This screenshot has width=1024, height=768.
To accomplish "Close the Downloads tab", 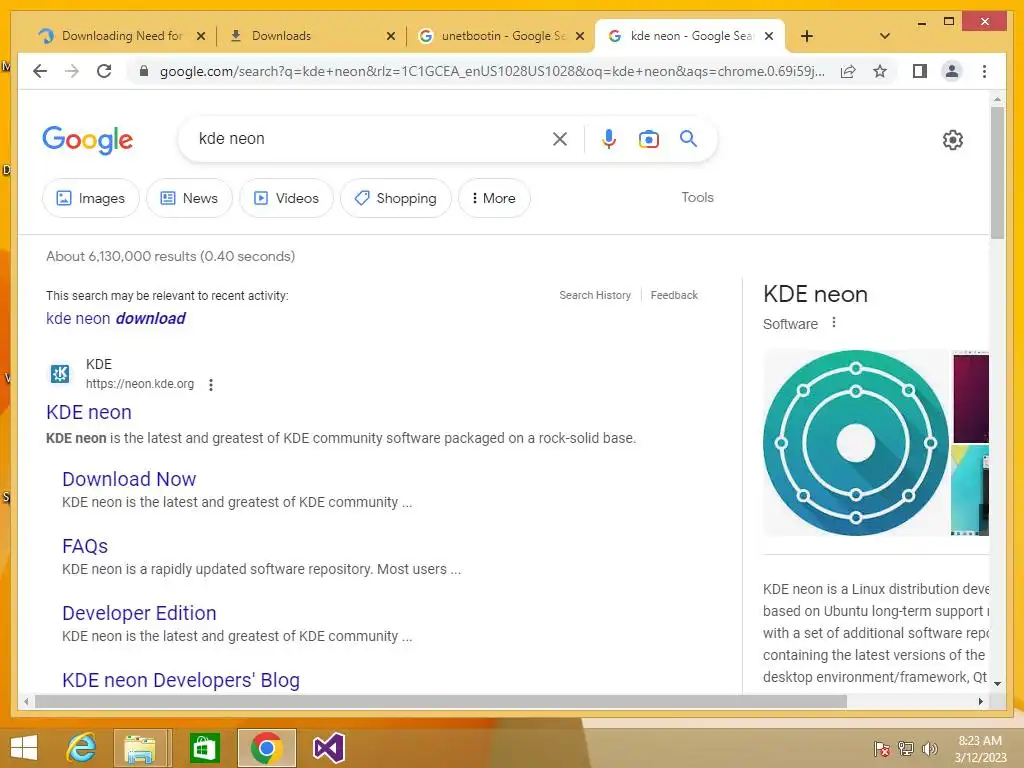I will (x=391, y=36).
